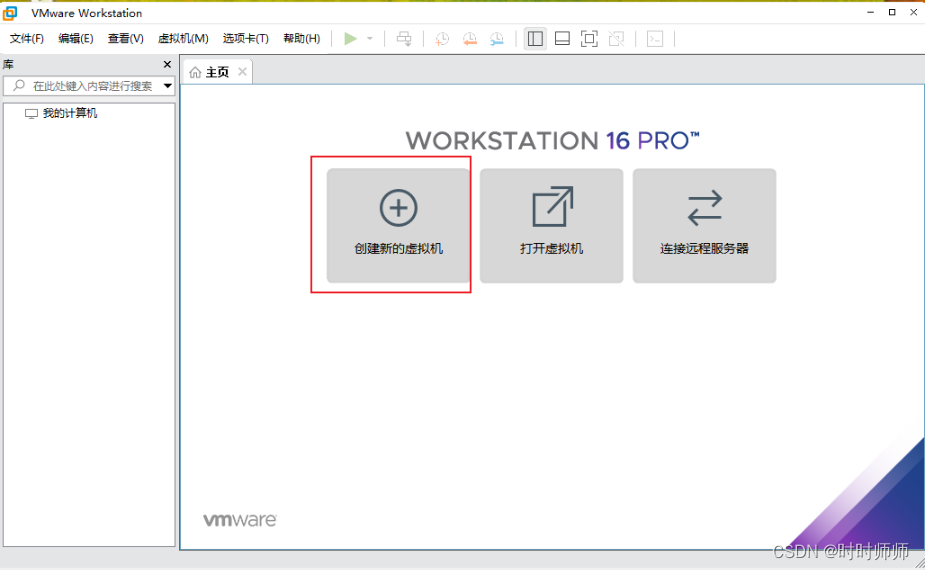The height and width of the screenshot is (570, 925).
Task: Click the green power-on play button
Action: pyautogui.click(x=350, y=39)
